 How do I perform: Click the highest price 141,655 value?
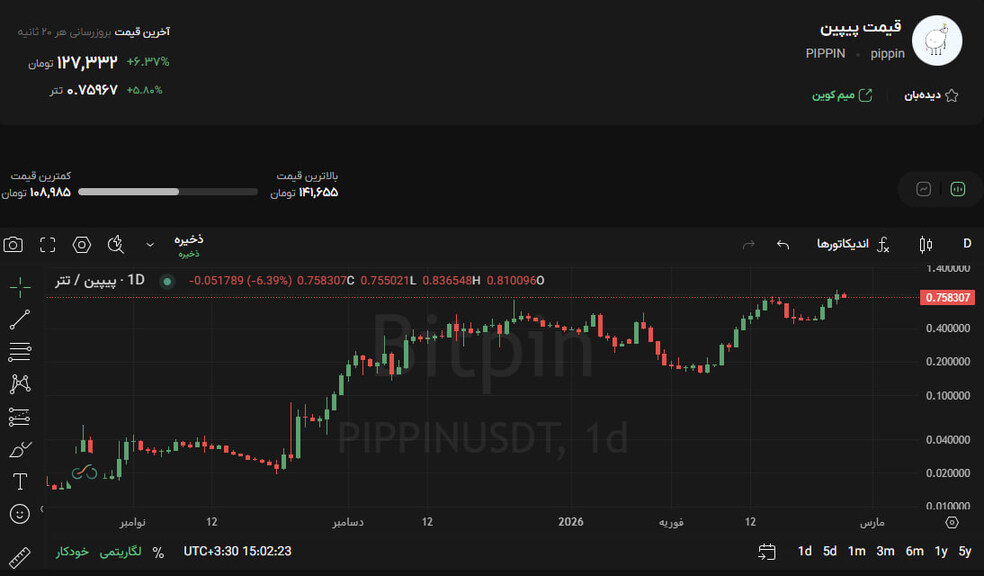(318, 192)
